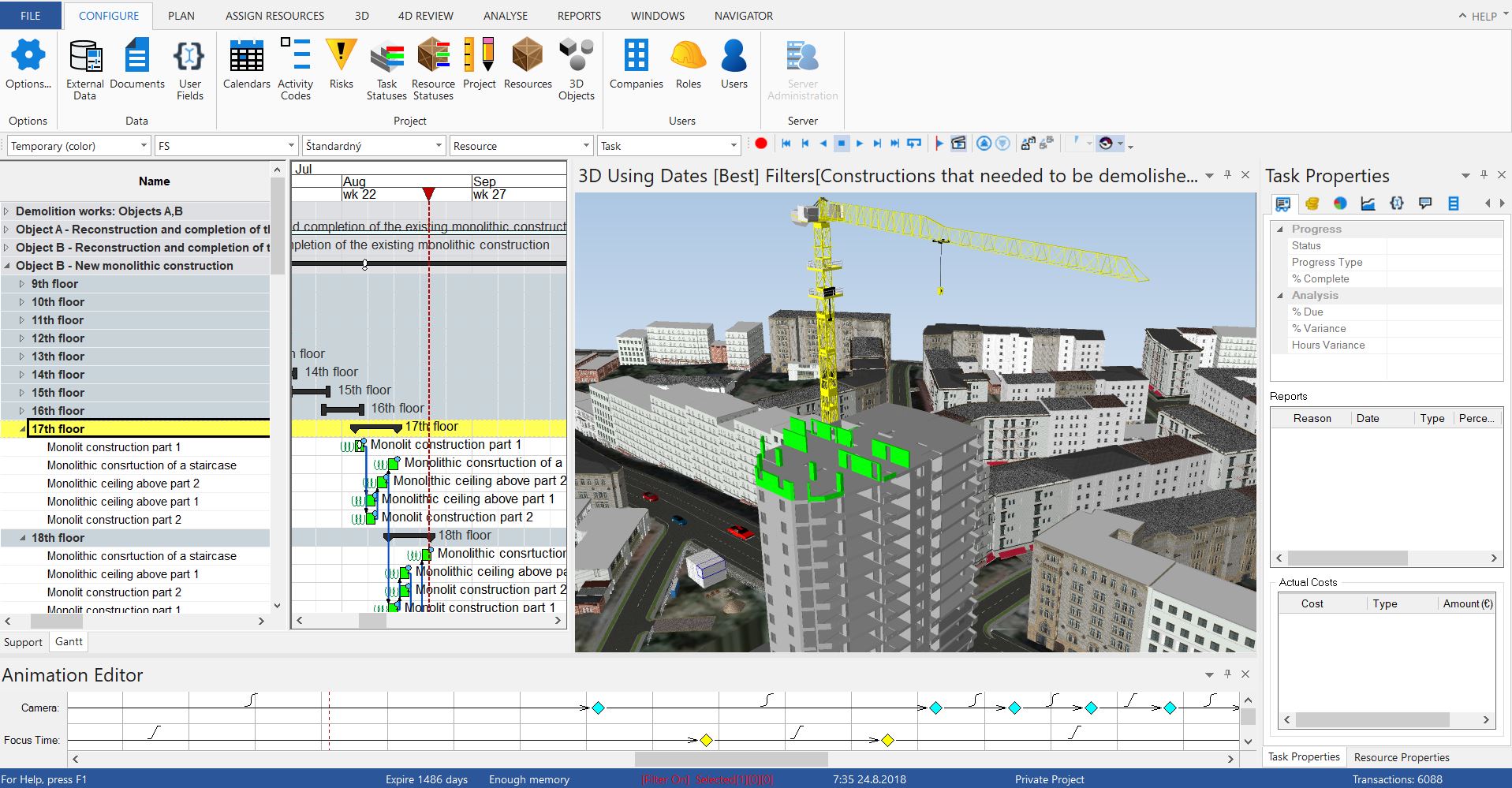Toggle the loop playback button
Screen dimensions: 1512x788
click(914, 144)
